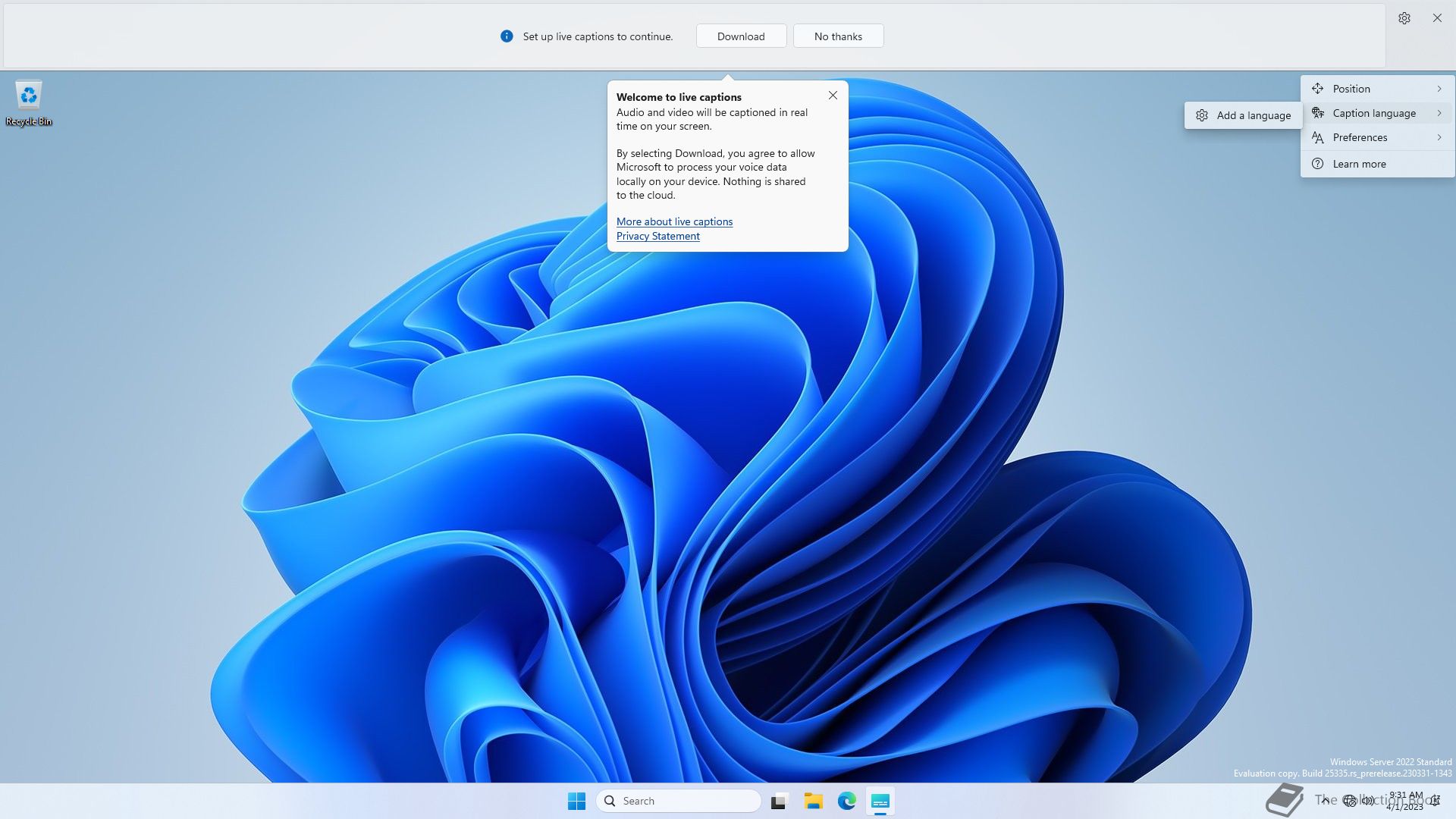Viewport: 1456px width, 819px height.
Task: Open the Privacy Statement link
Action: (x=657, y=236)
